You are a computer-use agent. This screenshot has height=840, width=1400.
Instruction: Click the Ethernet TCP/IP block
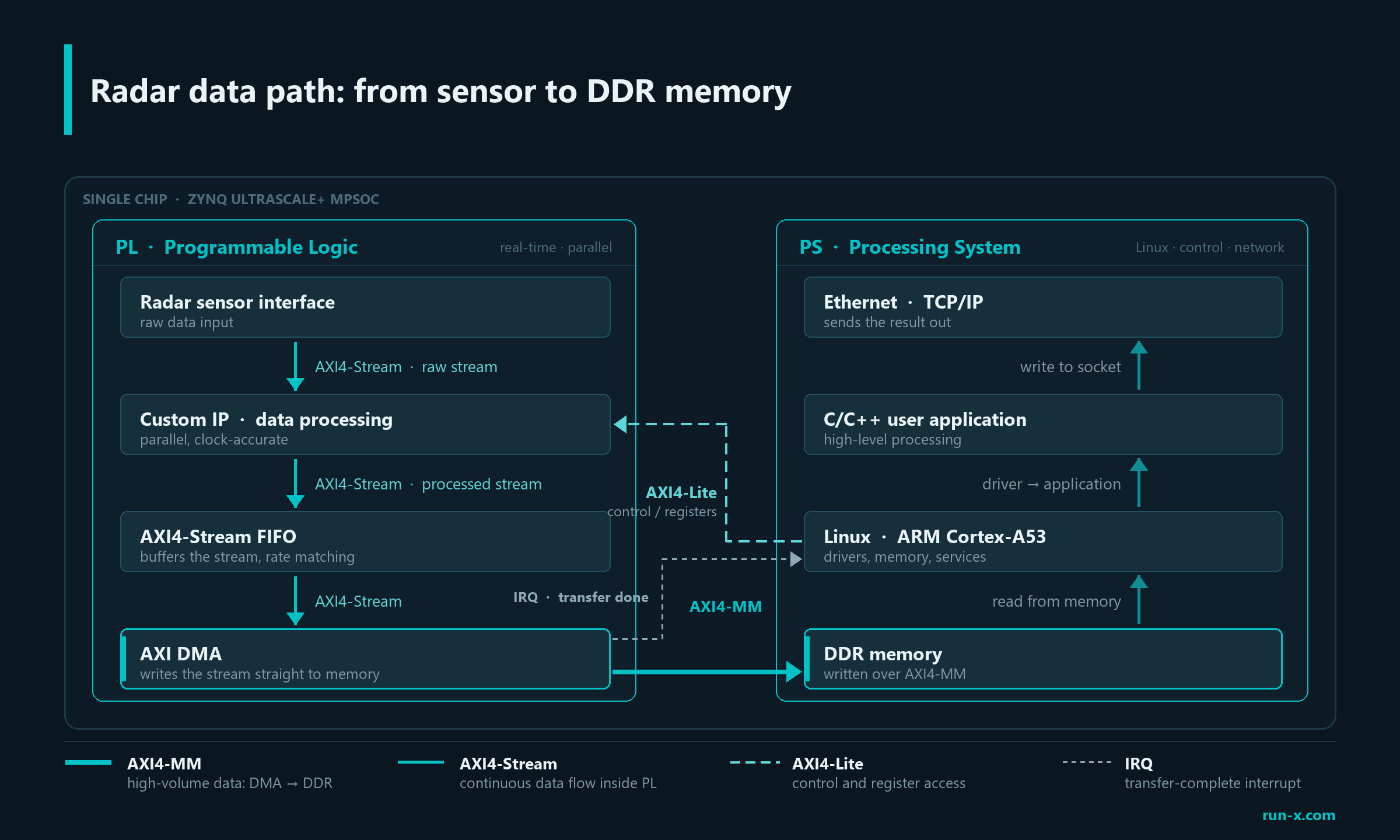click(1043, 307)
